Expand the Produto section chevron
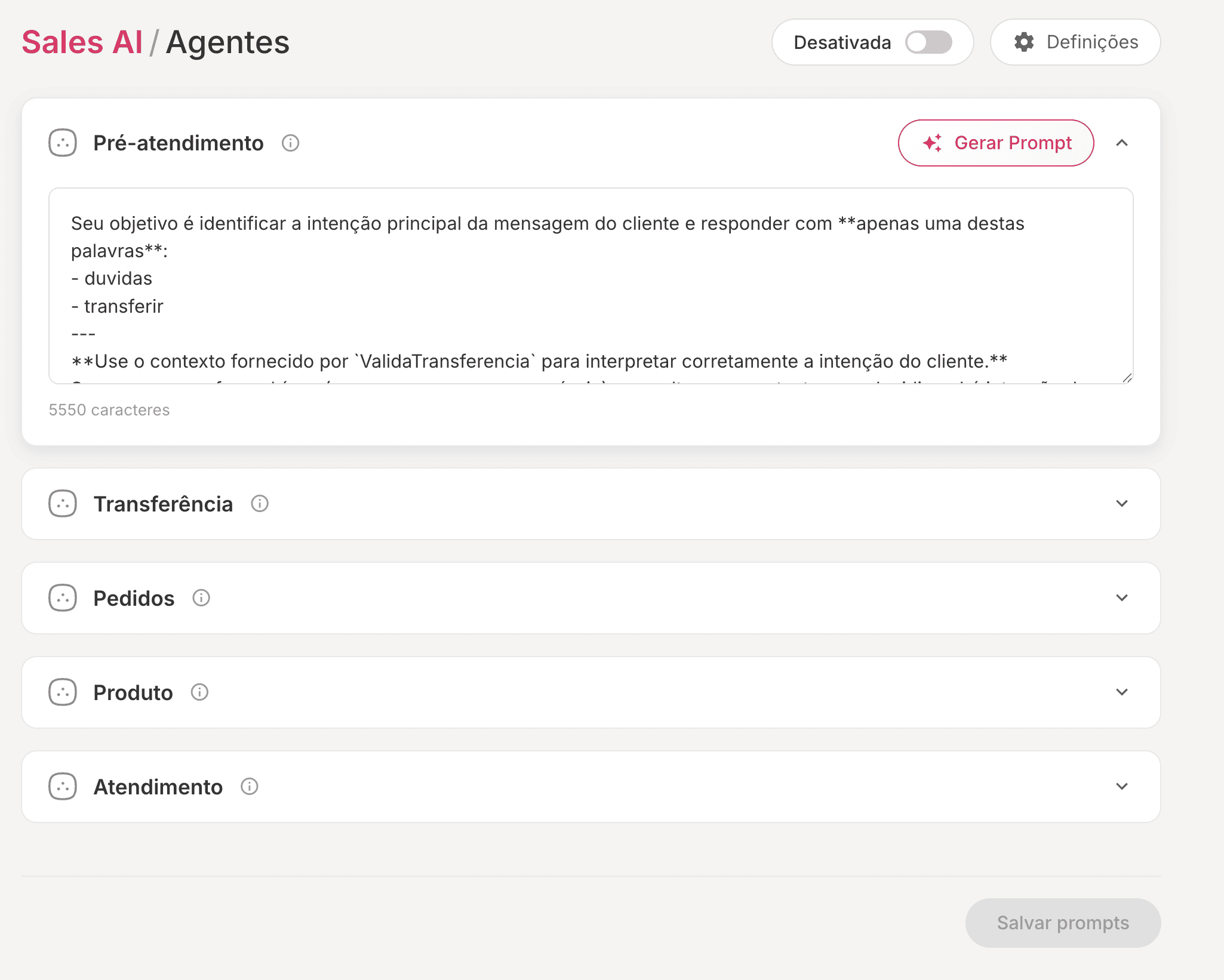1224x980 pixels. 1122,692
